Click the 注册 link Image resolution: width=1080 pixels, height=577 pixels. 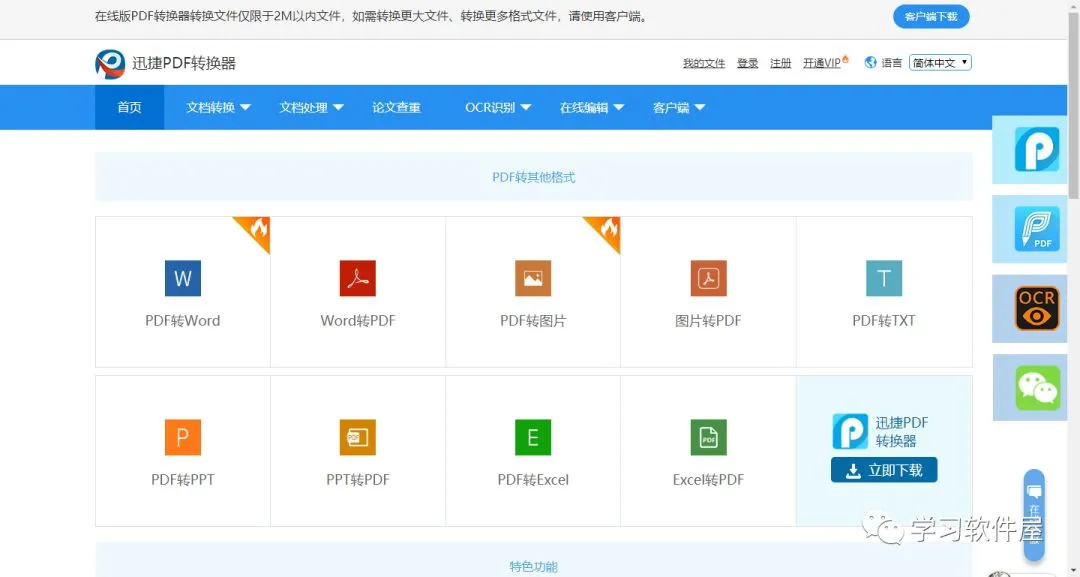[x=780, y=63]
